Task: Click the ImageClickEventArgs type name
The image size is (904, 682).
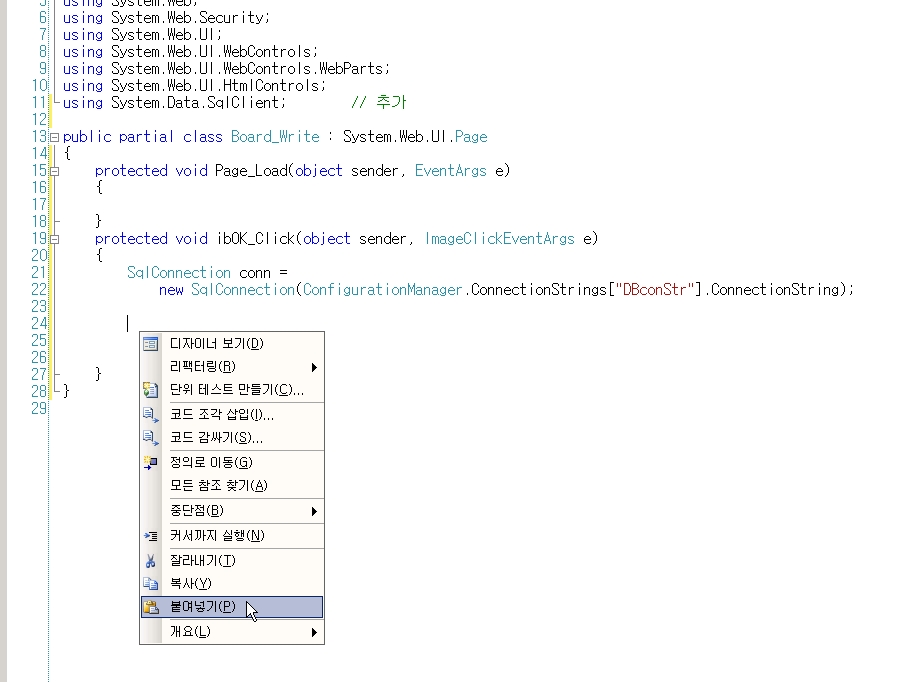Action: [x=500, y=239]
